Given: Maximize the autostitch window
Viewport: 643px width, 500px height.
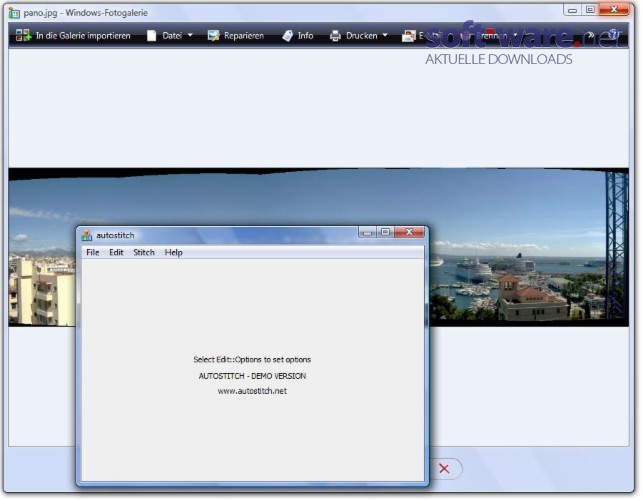Looking at the screenshot, I should tap(385, 232).
